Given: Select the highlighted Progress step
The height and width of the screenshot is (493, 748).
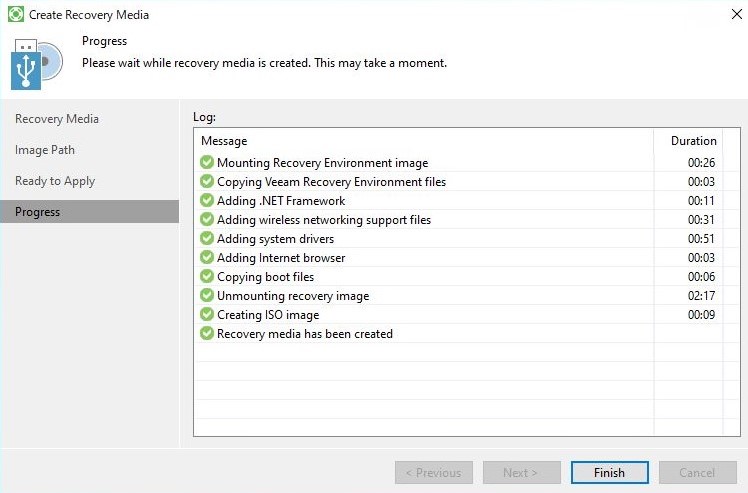Looking at the screenshot, I should click(x=89, y=212).
